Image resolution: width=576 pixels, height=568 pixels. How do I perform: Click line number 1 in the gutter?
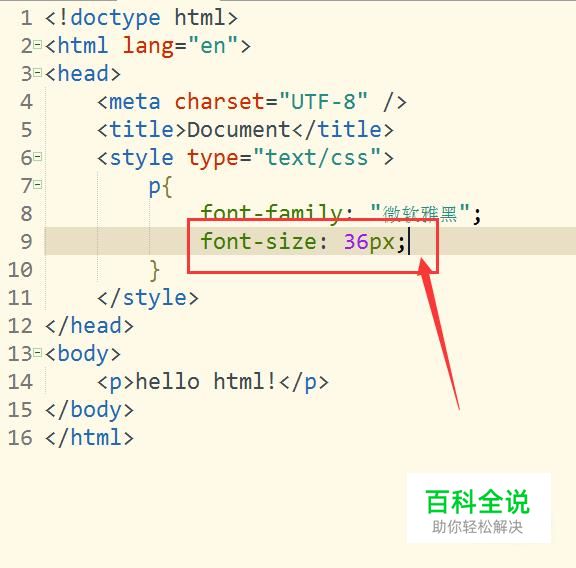coord(26,18)
